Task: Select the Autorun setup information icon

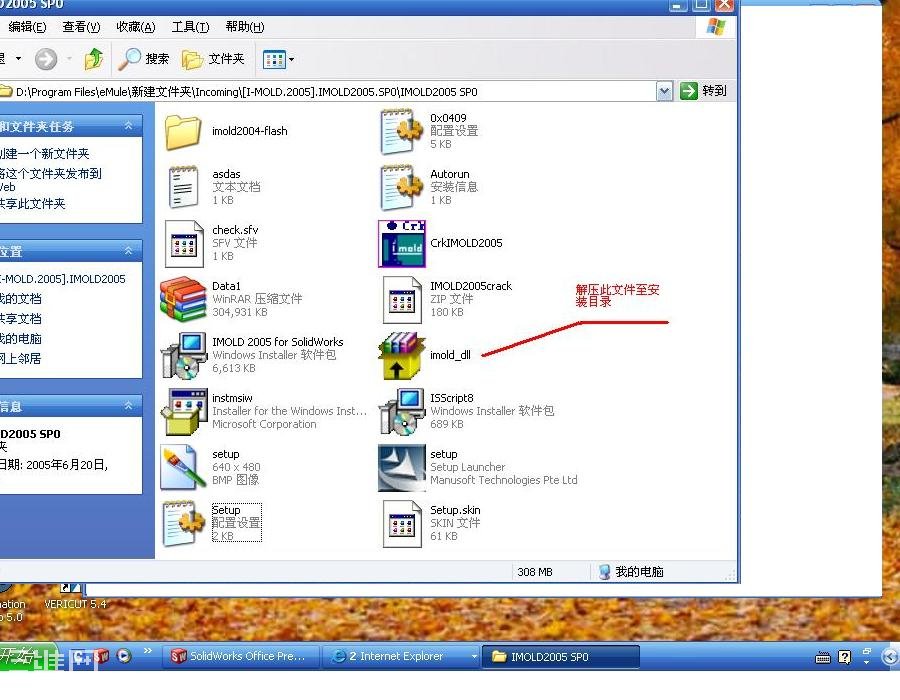Action: [x=402, y=187]
